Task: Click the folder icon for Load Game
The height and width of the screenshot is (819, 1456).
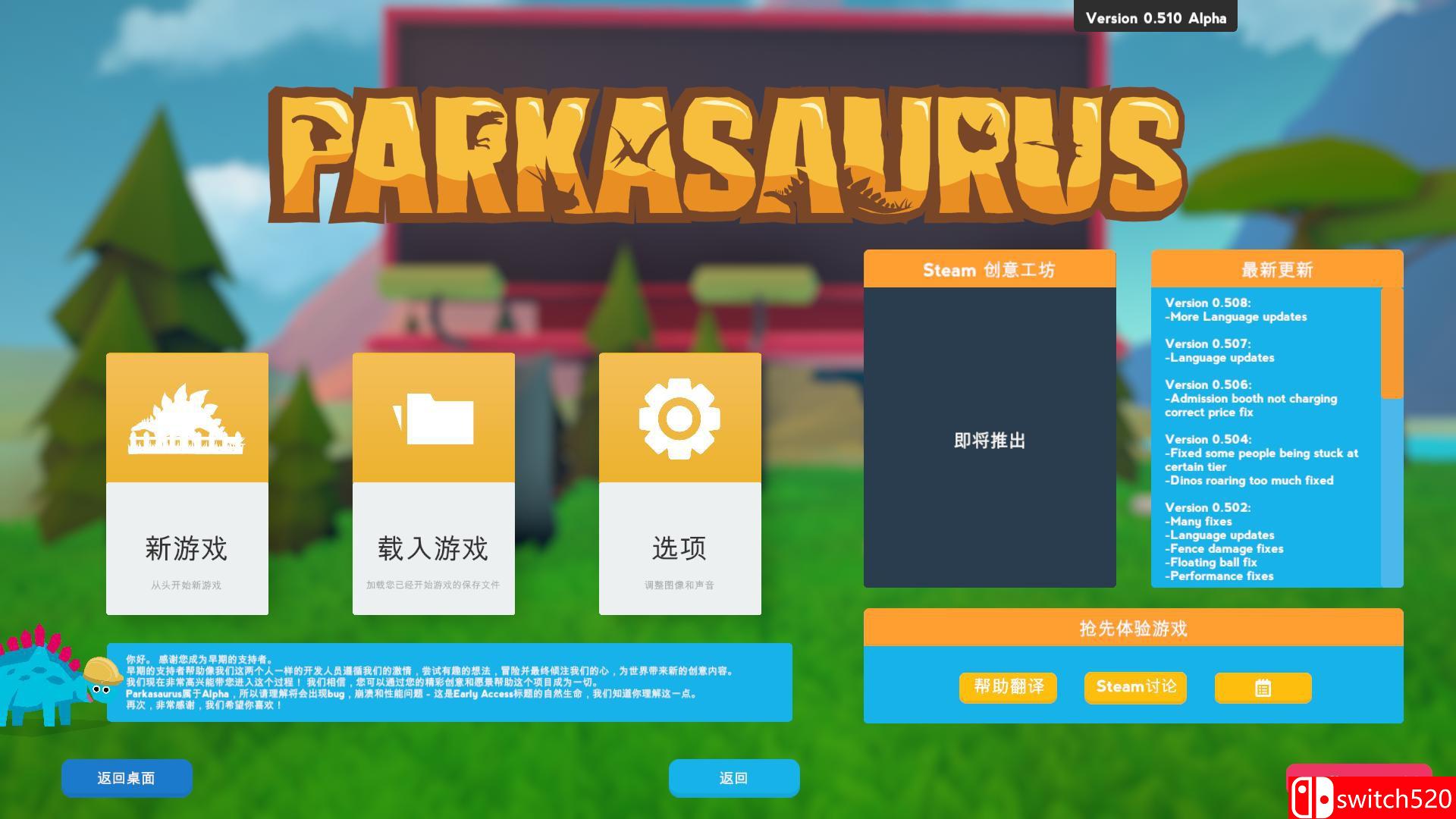Action: tap(433, 418)
